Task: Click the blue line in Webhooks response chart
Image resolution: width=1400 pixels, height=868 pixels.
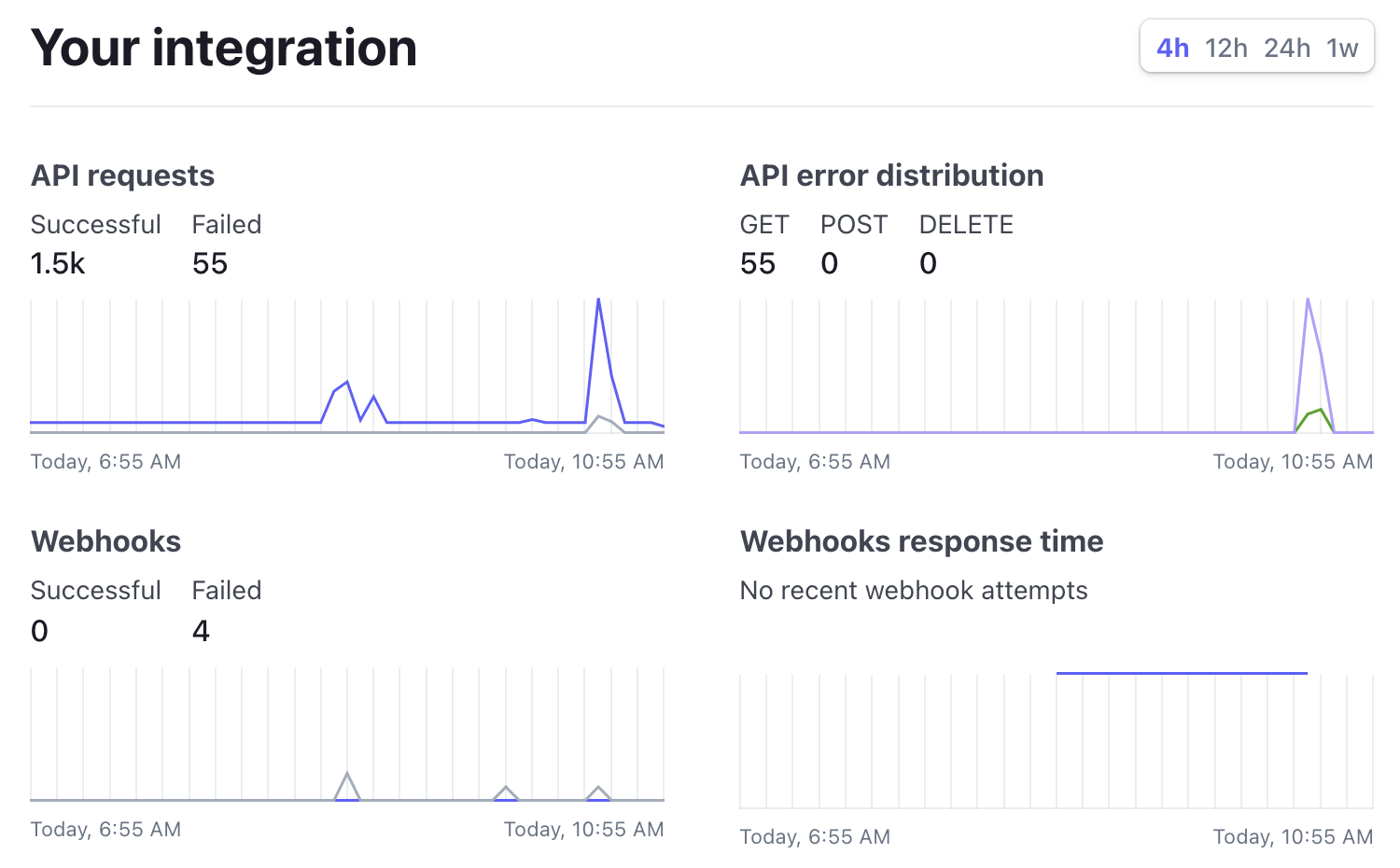Action: point(1182,672)
